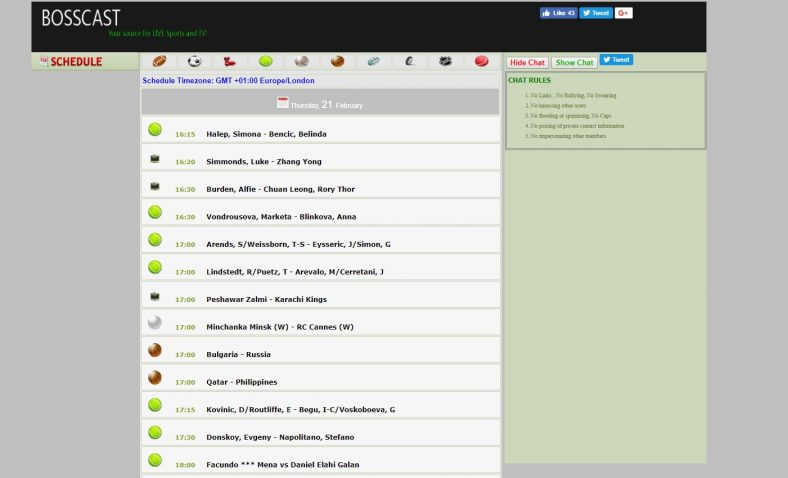Image resolution: width=788 pixels, height=478 pixels.
Task: Select the red ball sport filter
Action: [x=481, y=61]
